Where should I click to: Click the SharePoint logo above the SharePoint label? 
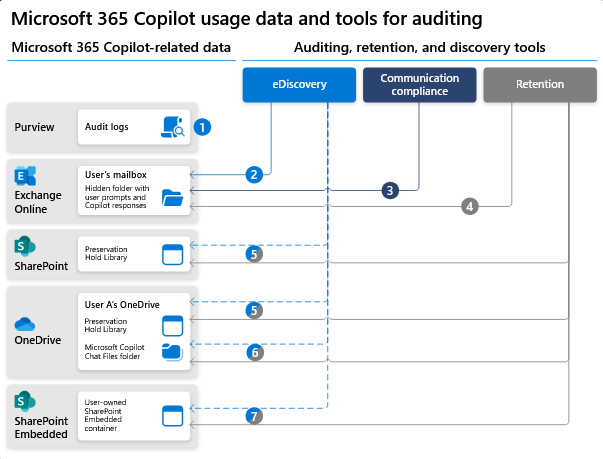coord(25,245)
